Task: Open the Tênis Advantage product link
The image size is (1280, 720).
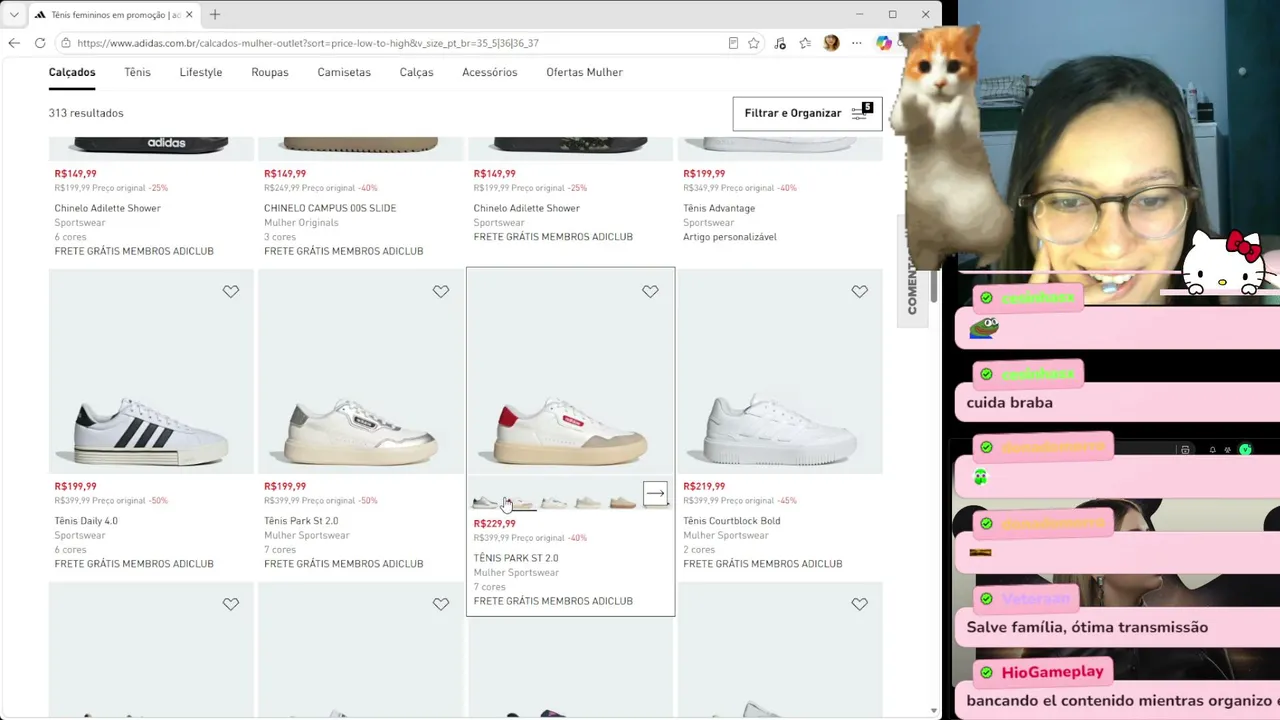Action: point(719,208)
